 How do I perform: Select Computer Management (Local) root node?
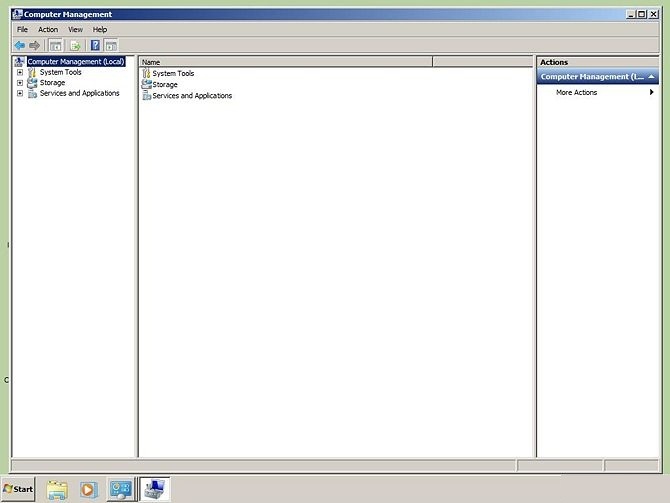coord(75,62)
